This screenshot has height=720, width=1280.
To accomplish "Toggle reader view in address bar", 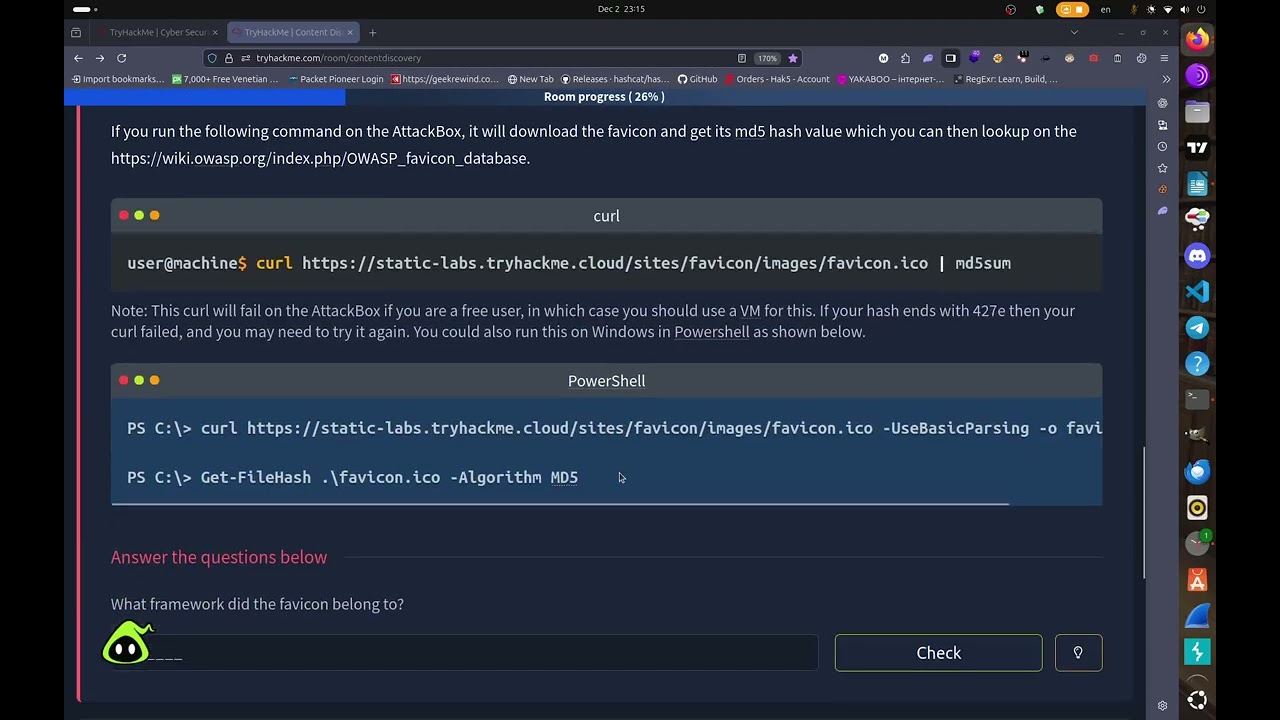I will [741, 58].
